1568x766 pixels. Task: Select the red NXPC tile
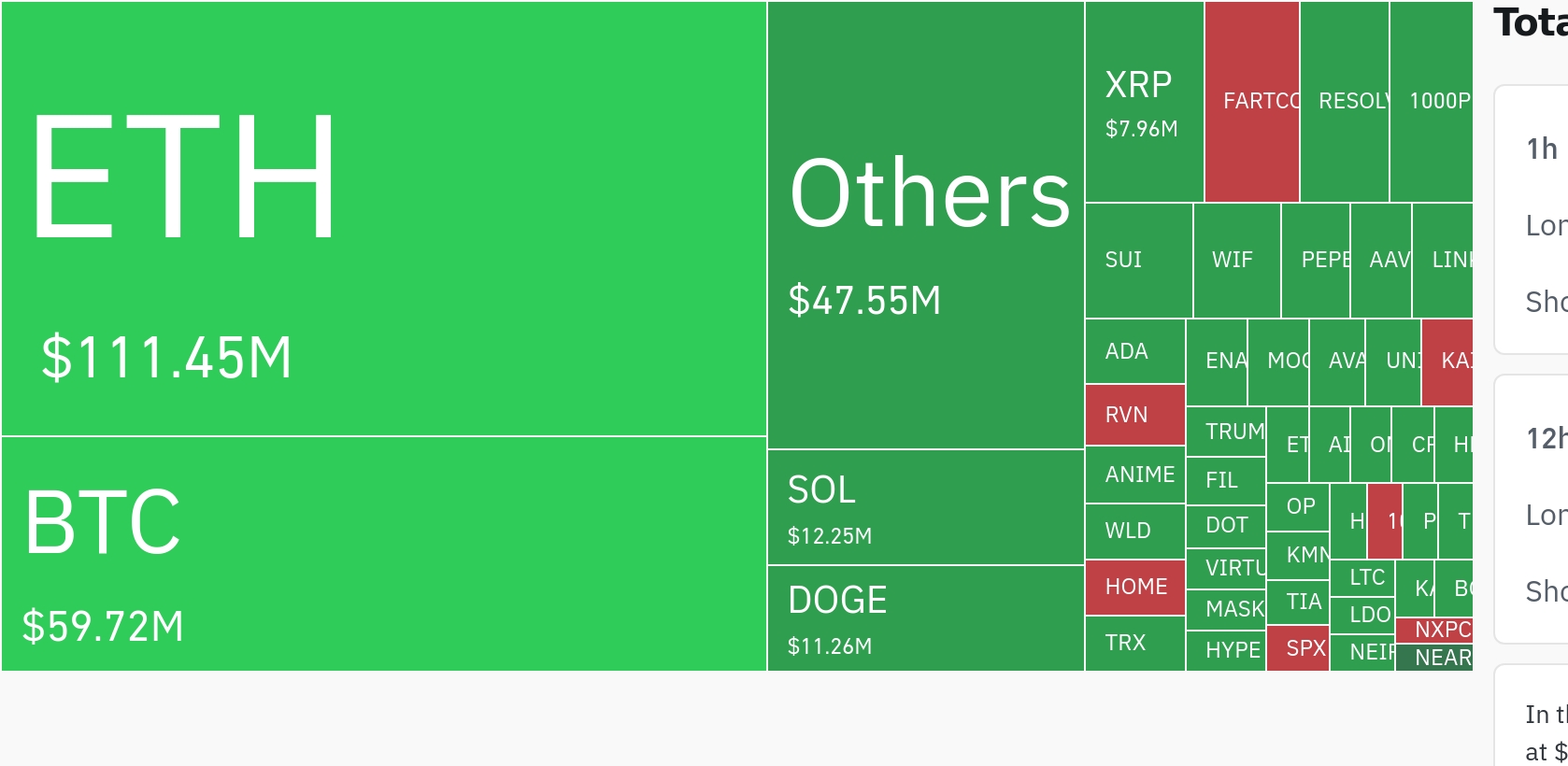click(1434, 631)
